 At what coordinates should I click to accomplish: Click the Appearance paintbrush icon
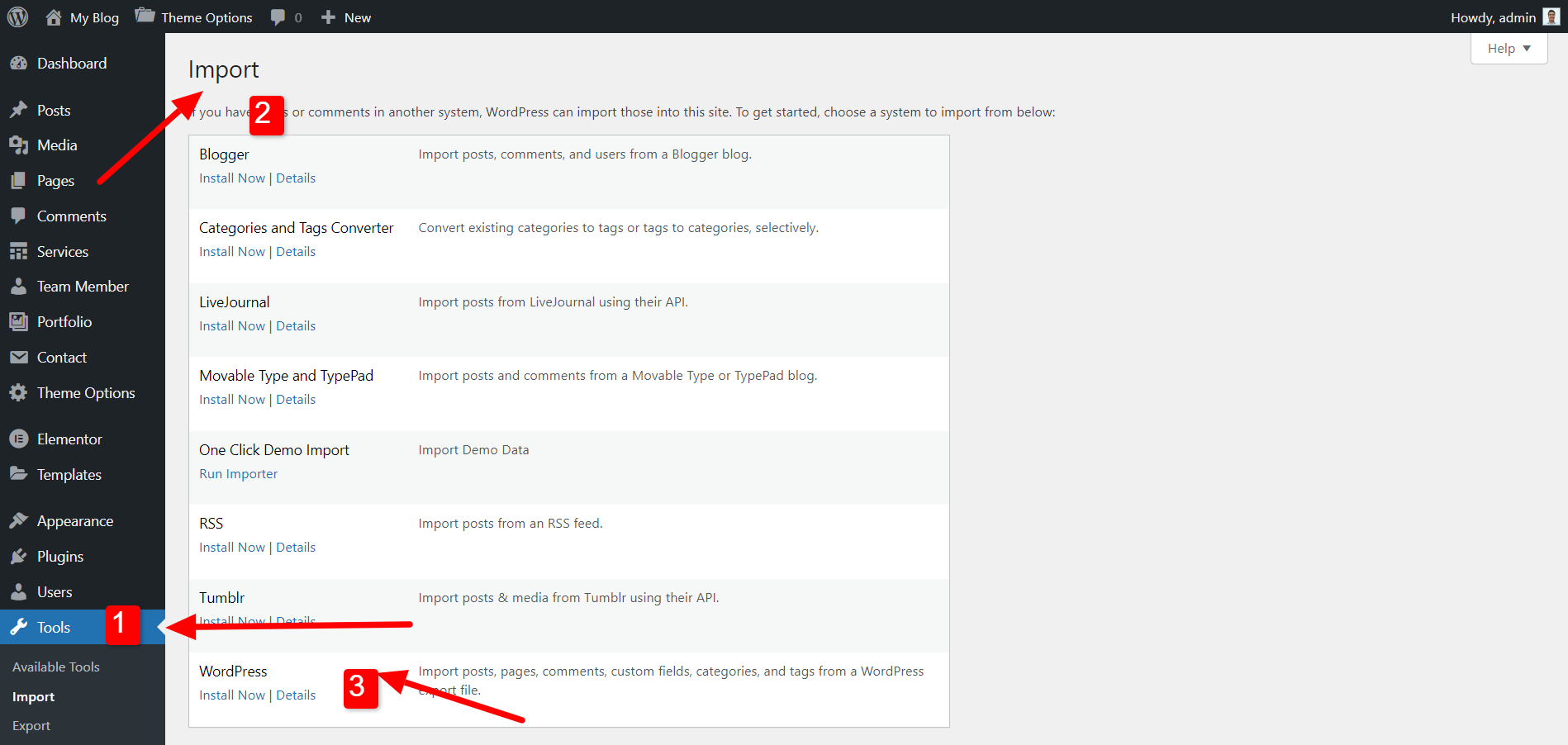tap(18, 521)
